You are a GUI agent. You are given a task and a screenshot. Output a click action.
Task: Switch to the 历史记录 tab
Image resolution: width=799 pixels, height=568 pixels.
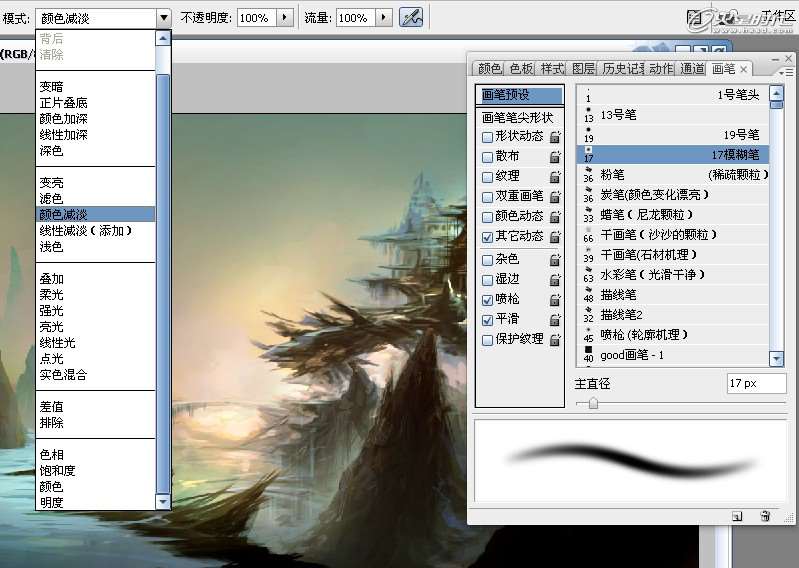click(x=623, y=68)
